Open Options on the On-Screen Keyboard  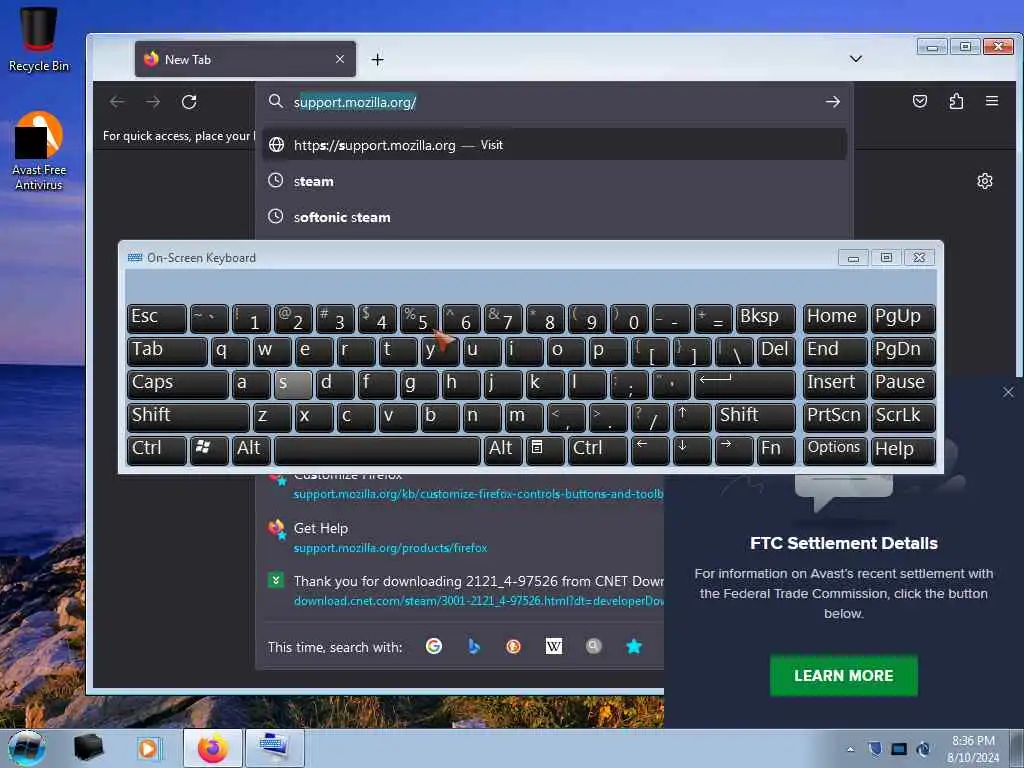835,451
